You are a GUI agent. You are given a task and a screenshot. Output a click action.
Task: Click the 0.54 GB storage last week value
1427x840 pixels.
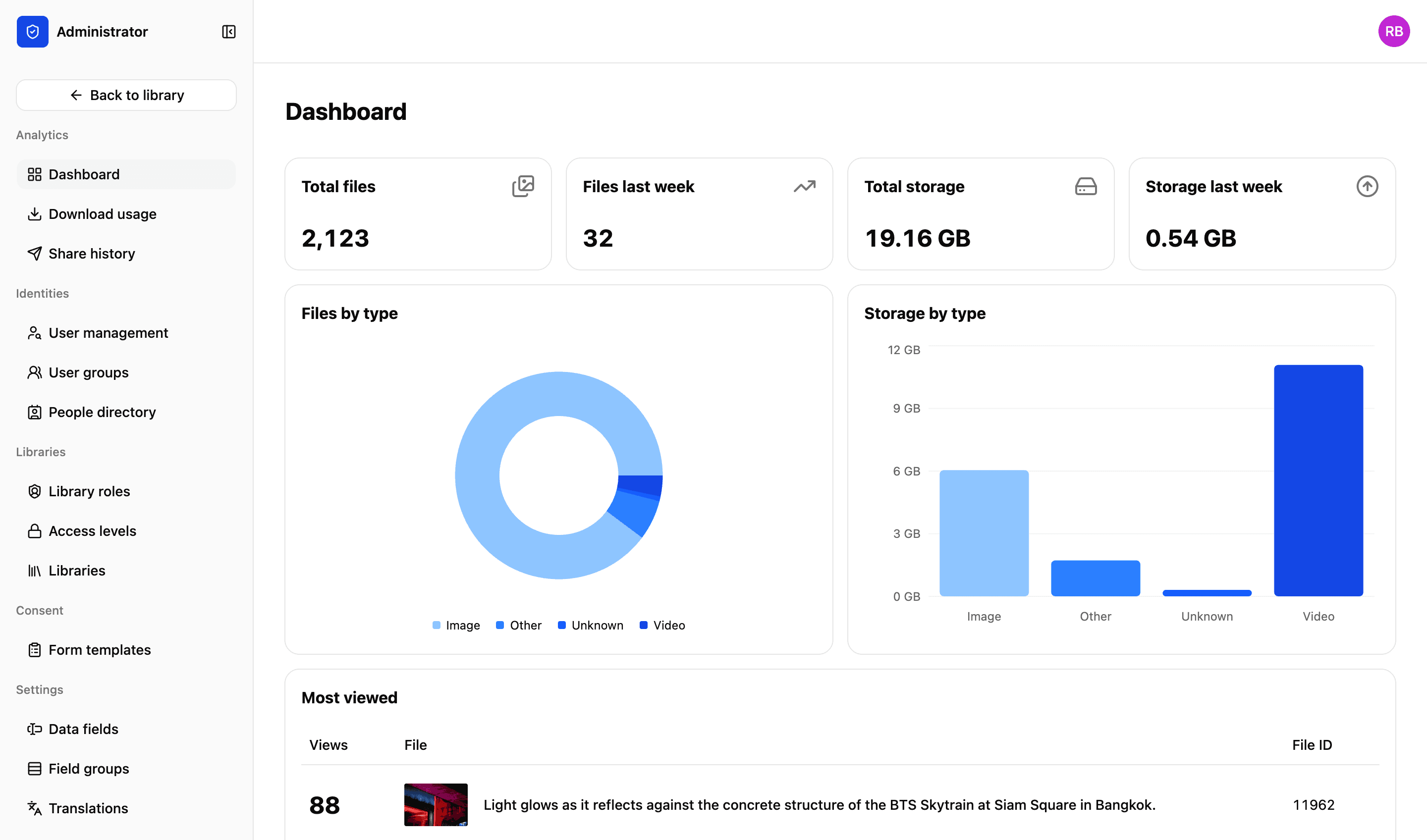point(1191,238)
